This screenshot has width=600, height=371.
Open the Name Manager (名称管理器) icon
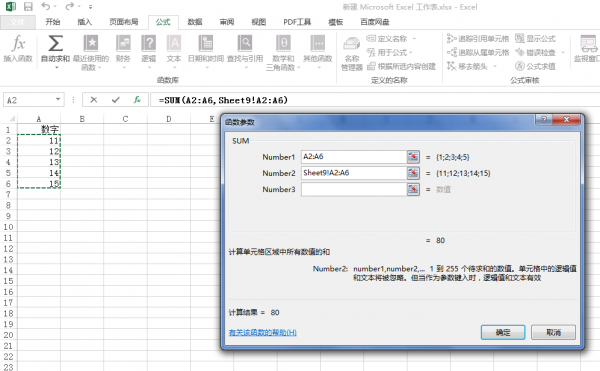(x=352, y=44)
